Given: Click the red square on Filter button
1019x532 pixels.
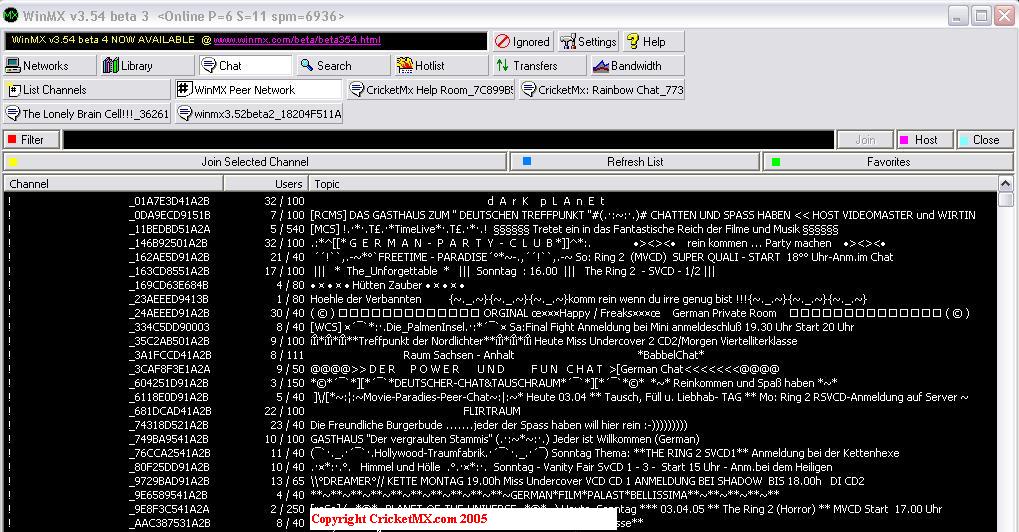Looking at the screenshot, I should click(12, 140).
